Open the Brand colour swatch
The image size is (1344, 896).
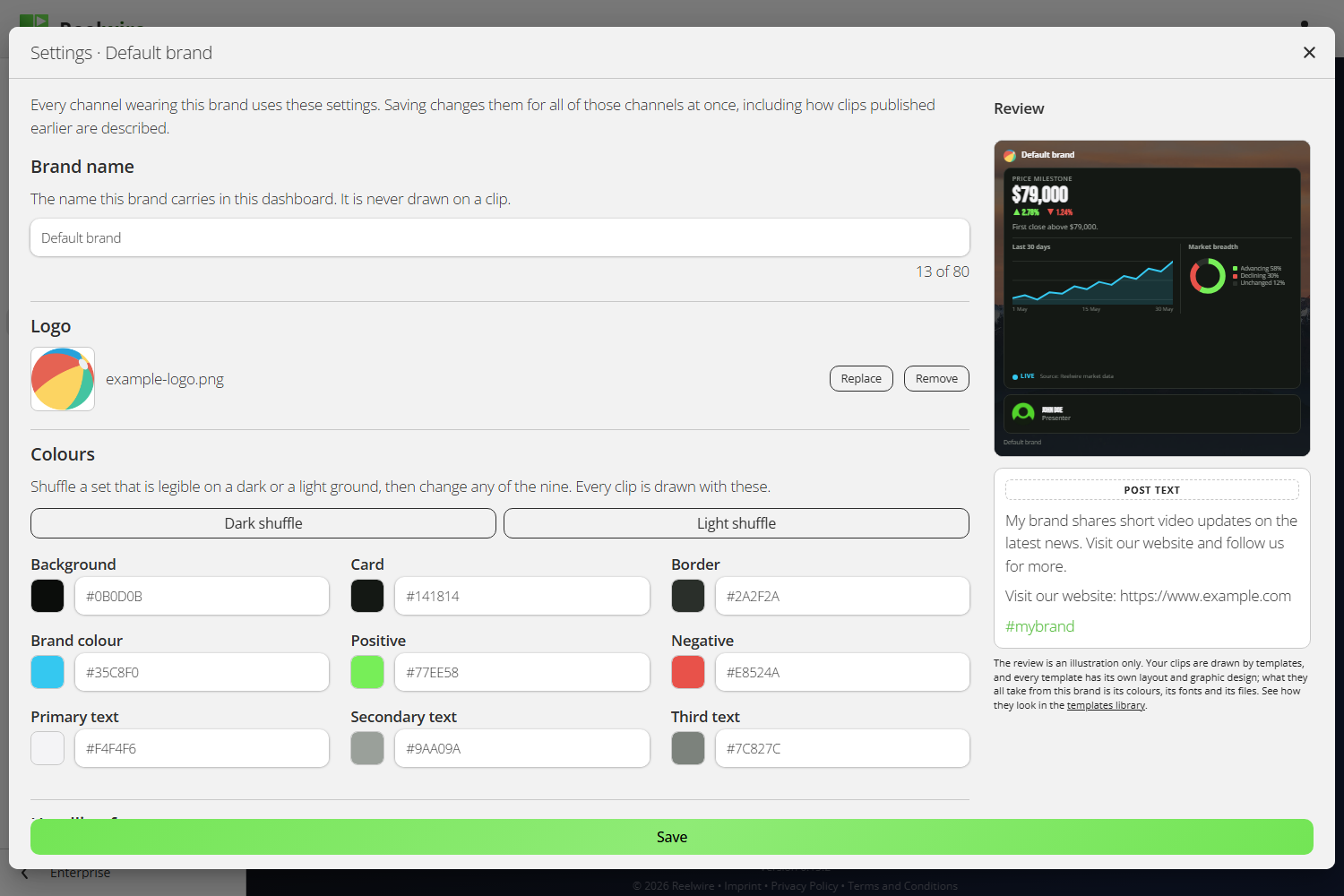47,672
